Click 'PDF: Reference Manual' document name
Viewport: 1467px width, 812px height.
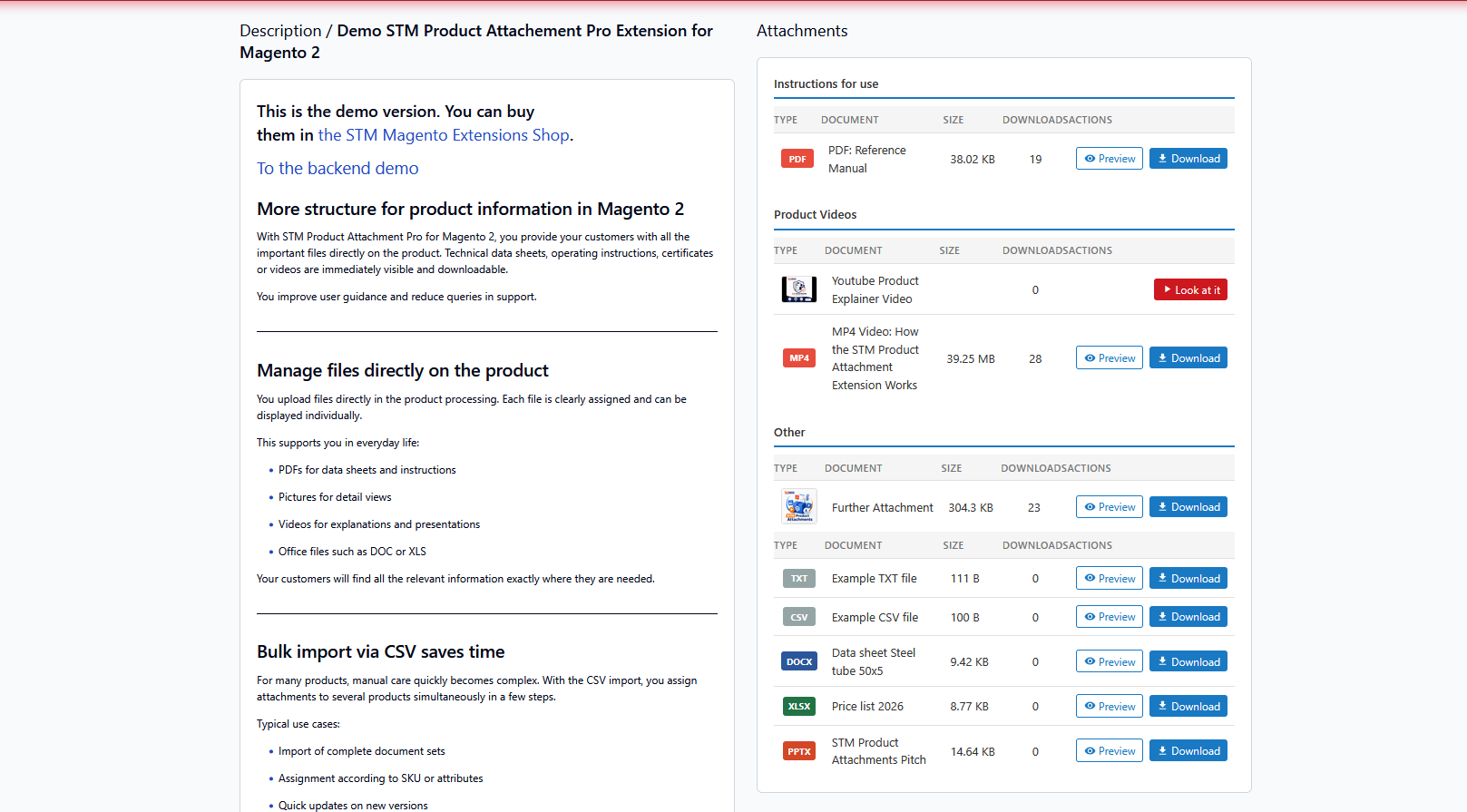(x=866, y=160)
